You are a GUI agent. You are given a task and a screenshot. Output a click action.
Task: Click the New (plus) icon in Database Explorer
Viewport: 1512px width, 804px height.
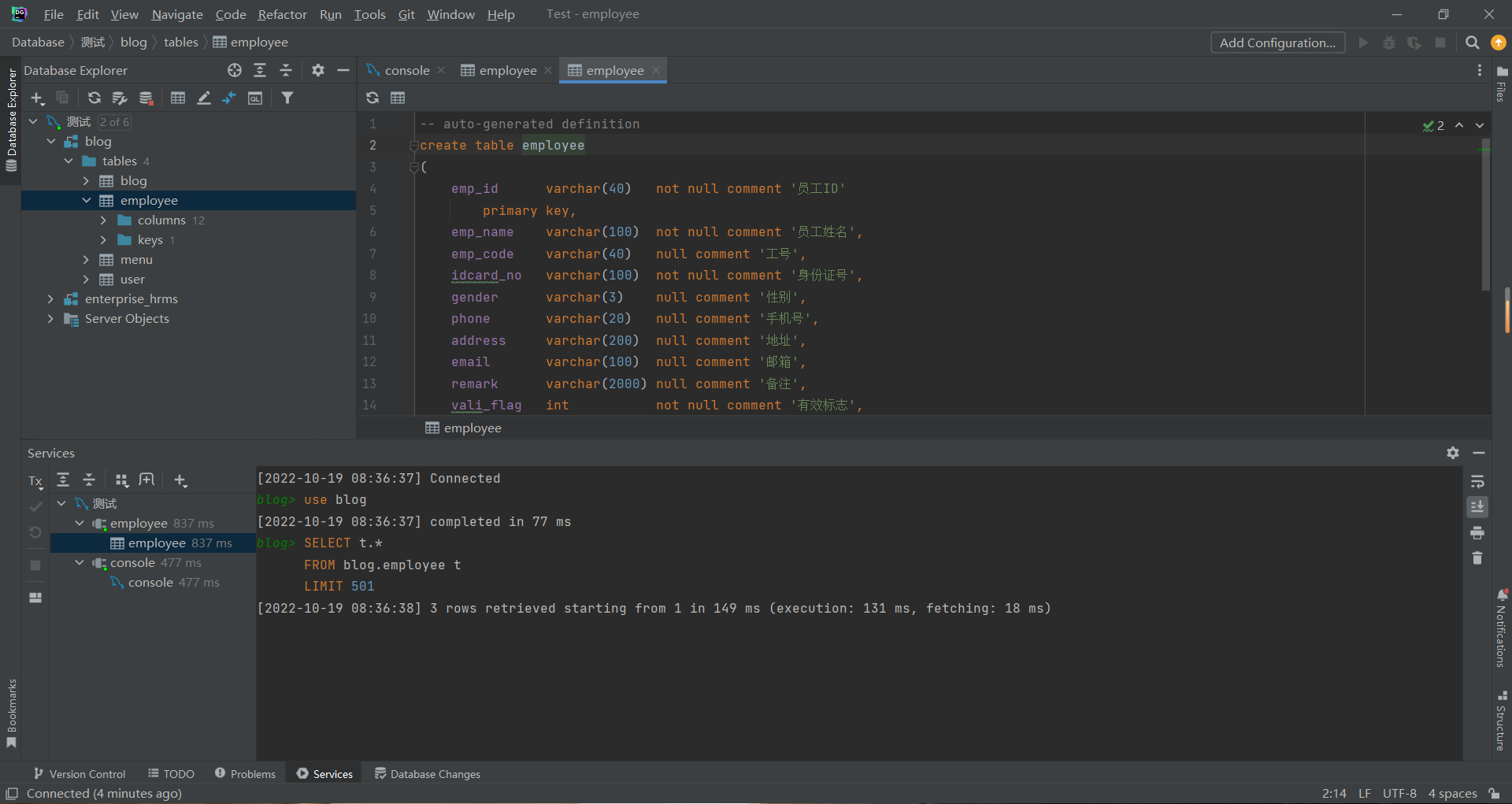coord(37,98)
